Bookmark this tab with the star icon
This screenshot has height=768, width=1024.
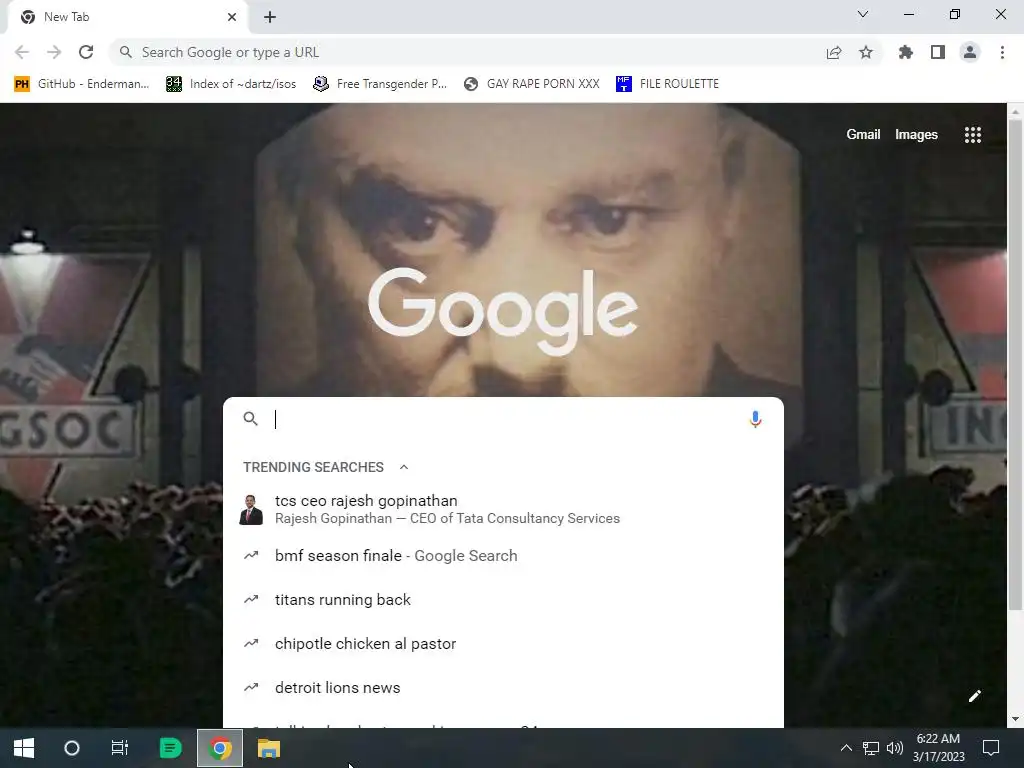866,52
